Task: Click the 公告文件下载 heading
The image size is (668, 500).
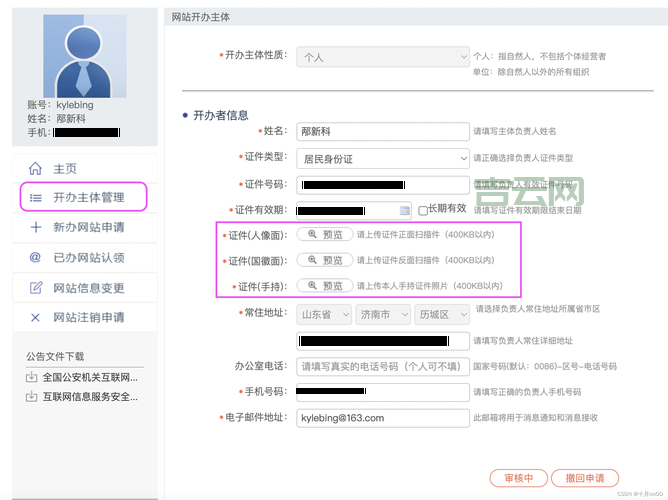Action: (x=55, y=356)
